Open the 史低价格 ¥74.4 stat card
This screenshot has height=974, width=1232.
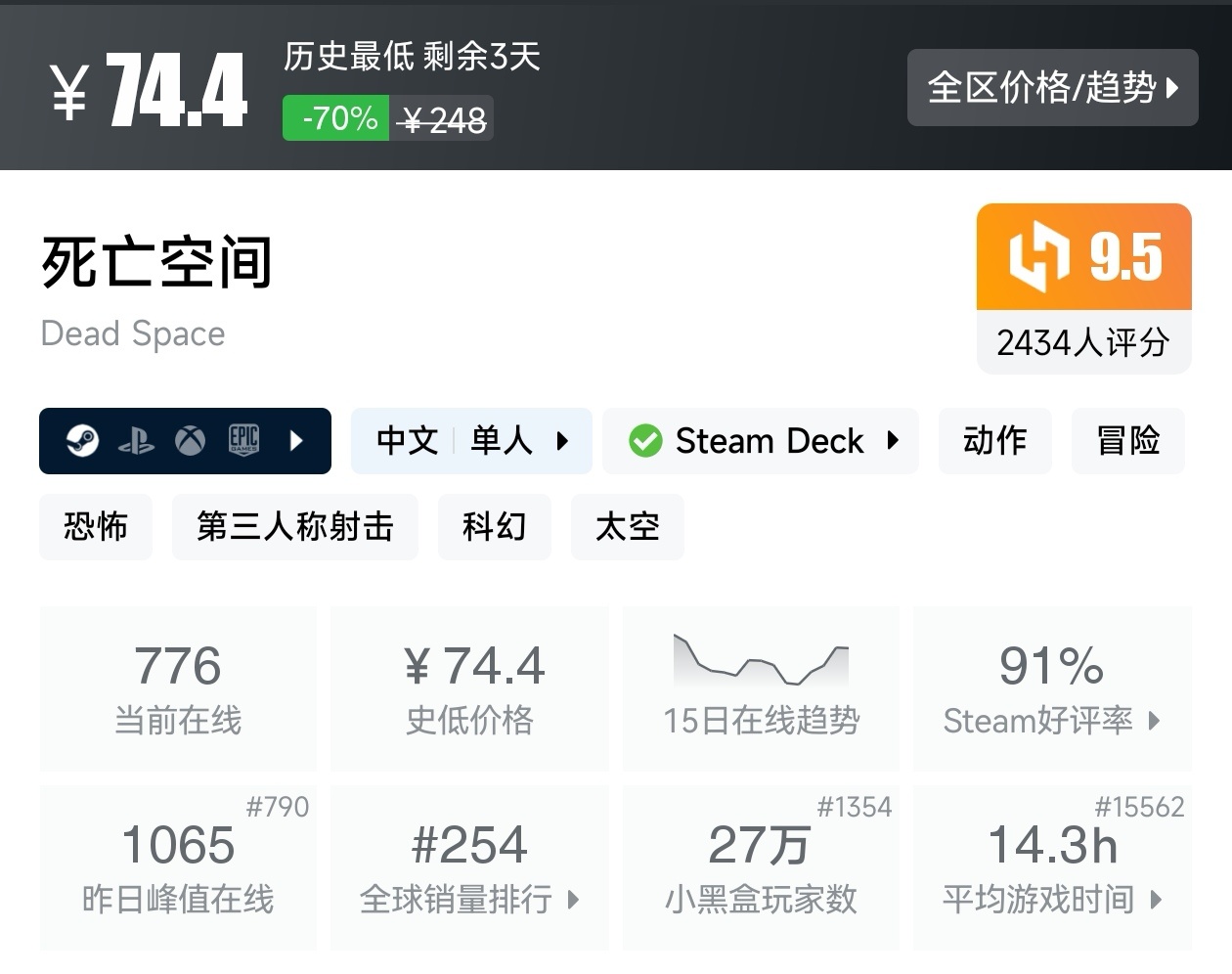(x=469, y=688)
